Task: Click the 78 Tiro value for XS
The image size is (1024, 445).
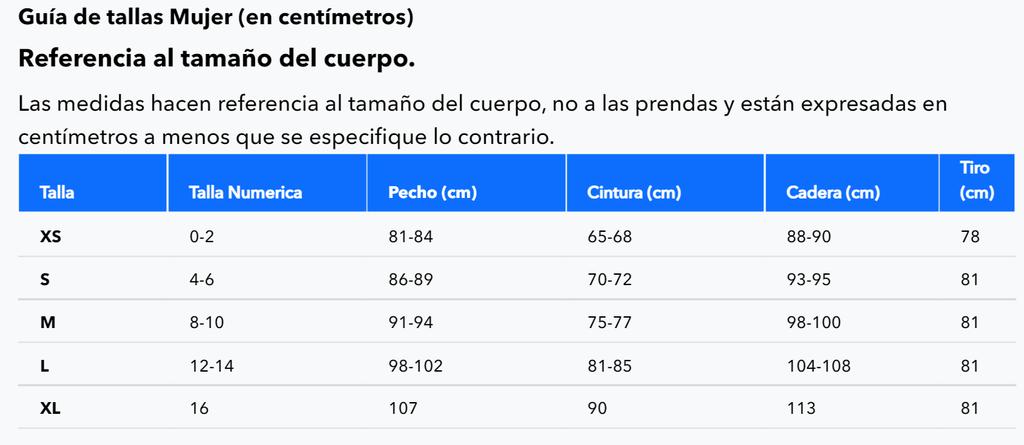Action: pyautogui.click(x=970, y=237)
